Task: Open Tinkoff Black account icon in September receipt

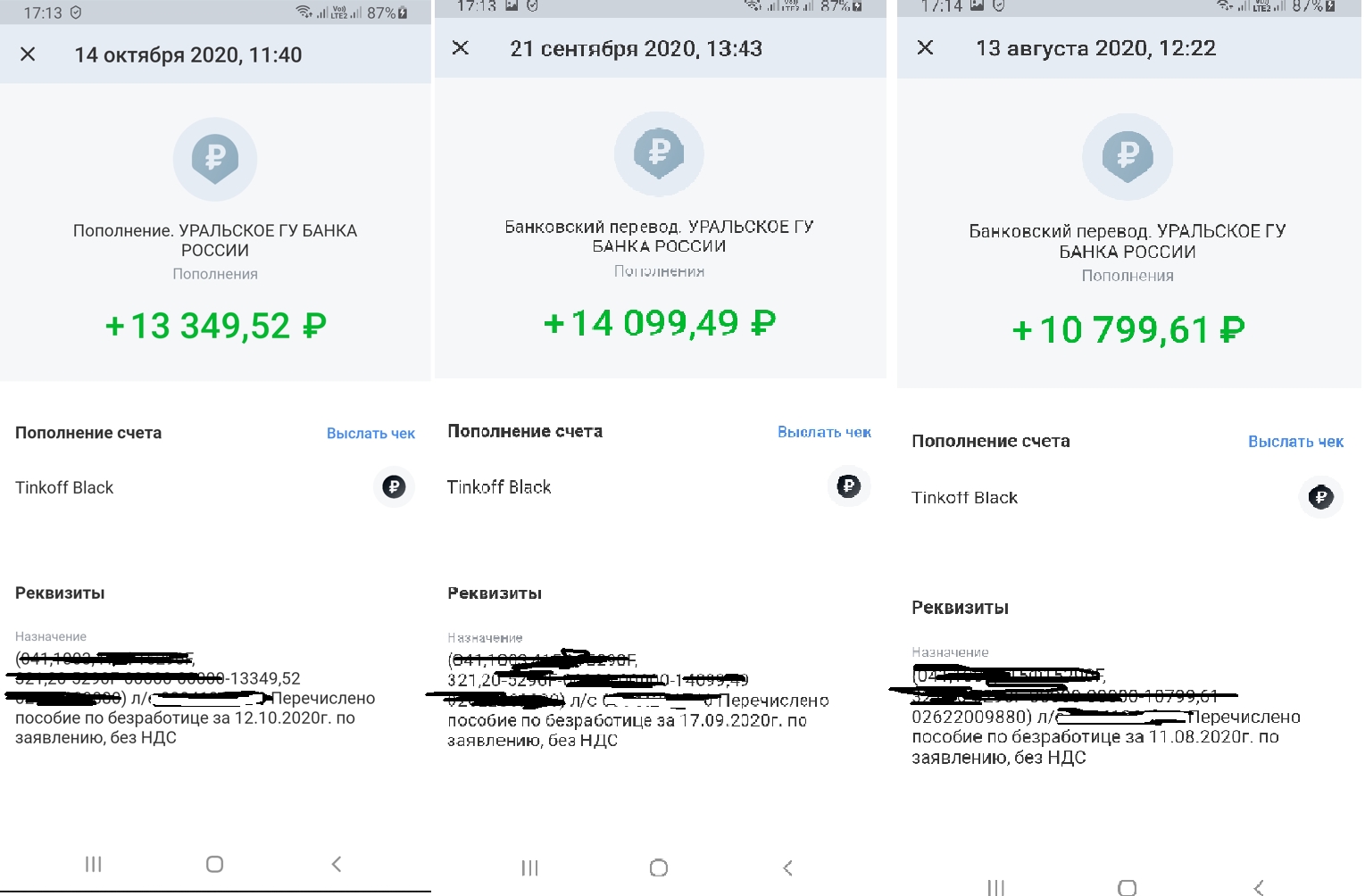Action: [849, 485]
